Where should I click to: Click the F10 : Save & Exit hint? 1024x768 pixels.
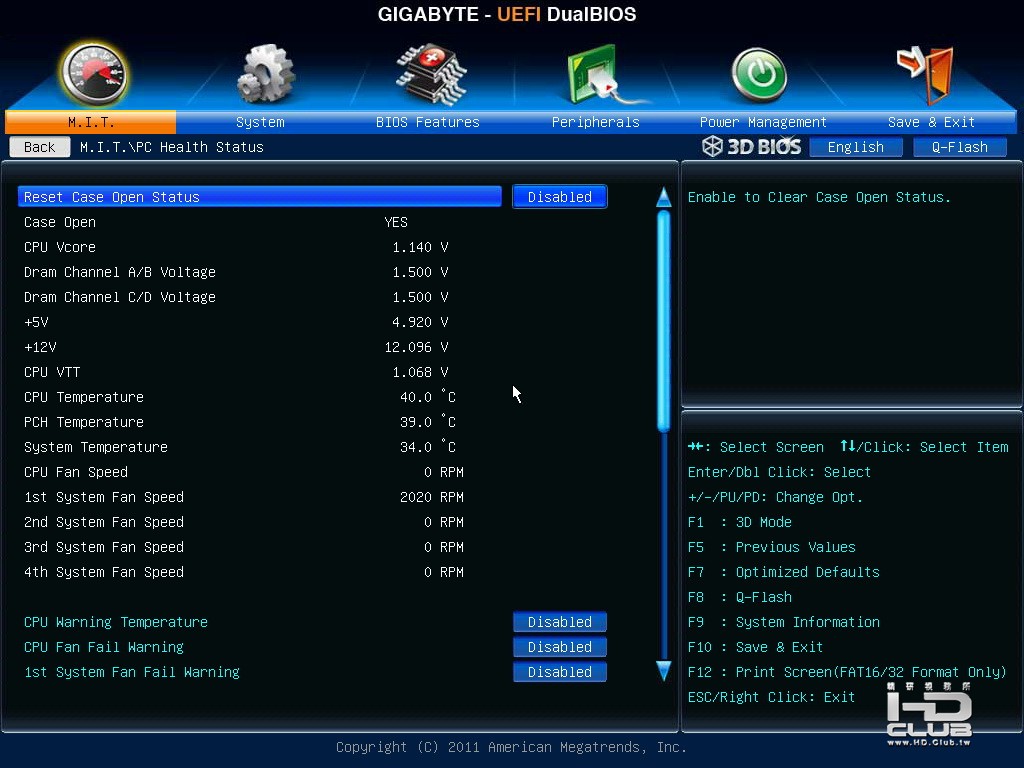click(755, 647)
